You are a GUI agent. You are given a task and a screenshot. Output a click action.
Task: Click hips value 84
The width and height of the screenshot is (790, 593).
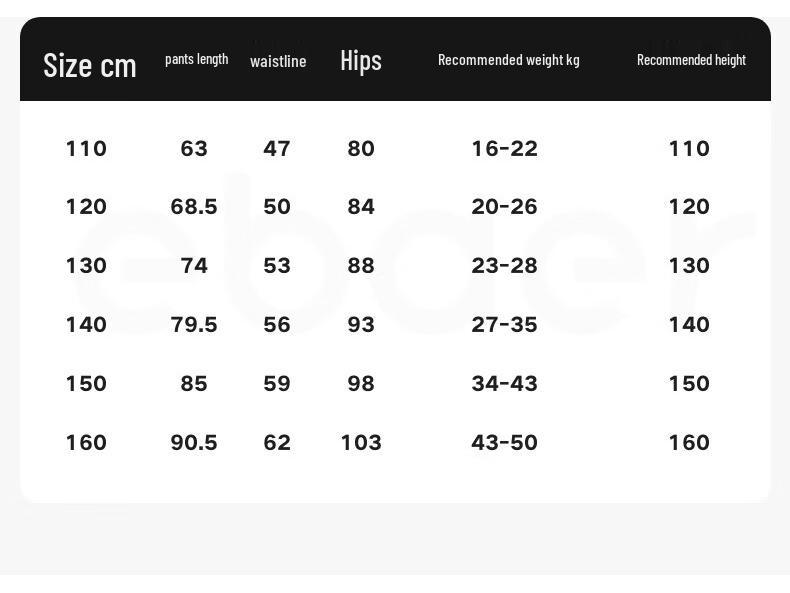(x=361, y=207)
